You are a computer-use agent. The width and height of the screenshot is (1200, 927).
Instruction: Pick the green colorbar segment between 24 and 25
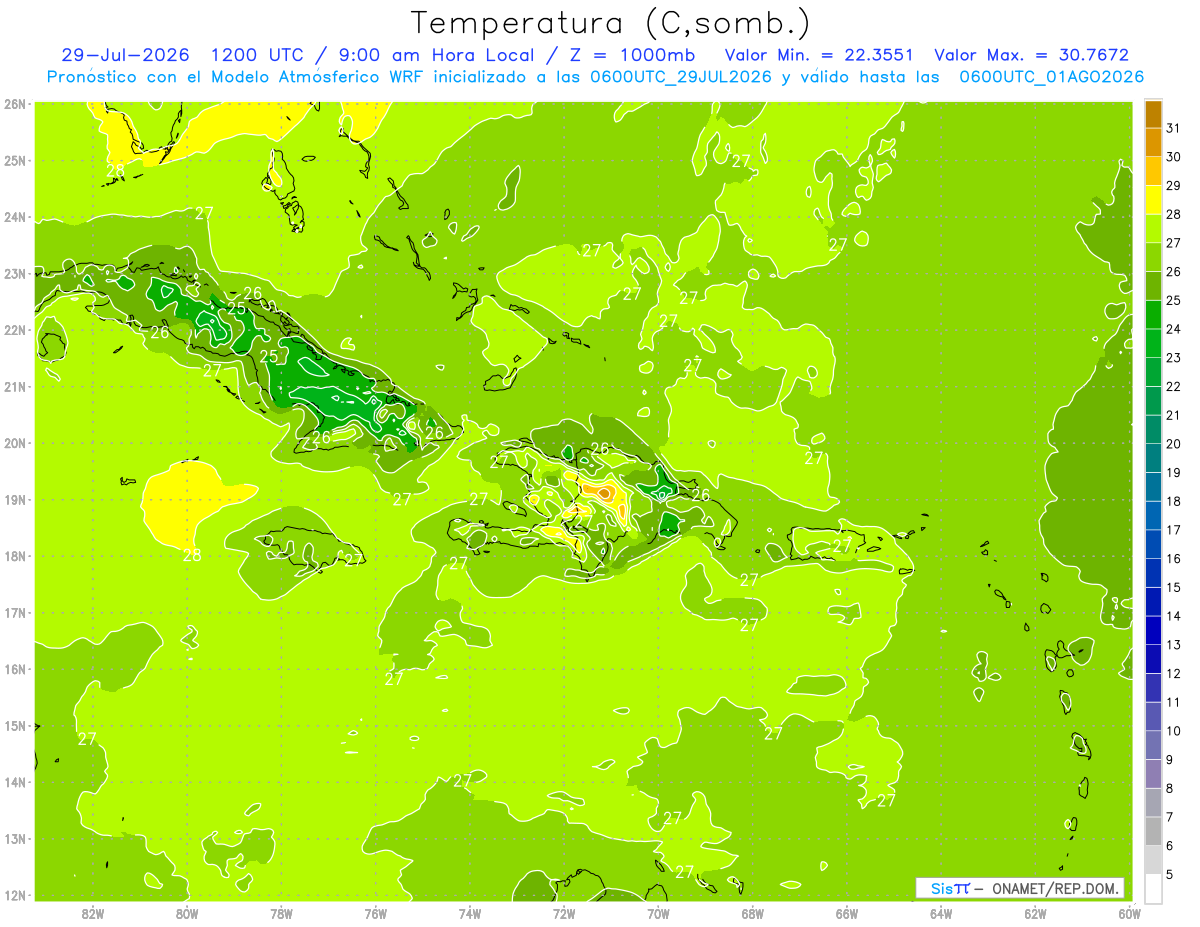pyautogui.click(x=1153, y=315)
